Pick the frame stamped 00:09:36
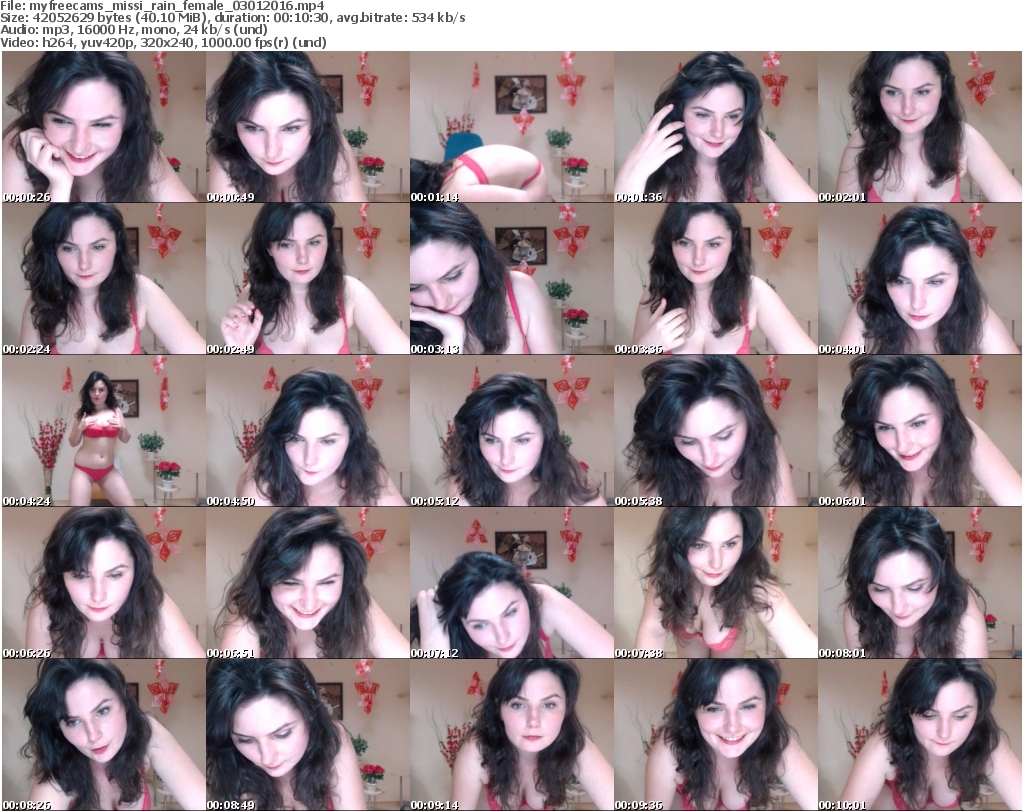Screen dimensions: 1024x811 716,735
